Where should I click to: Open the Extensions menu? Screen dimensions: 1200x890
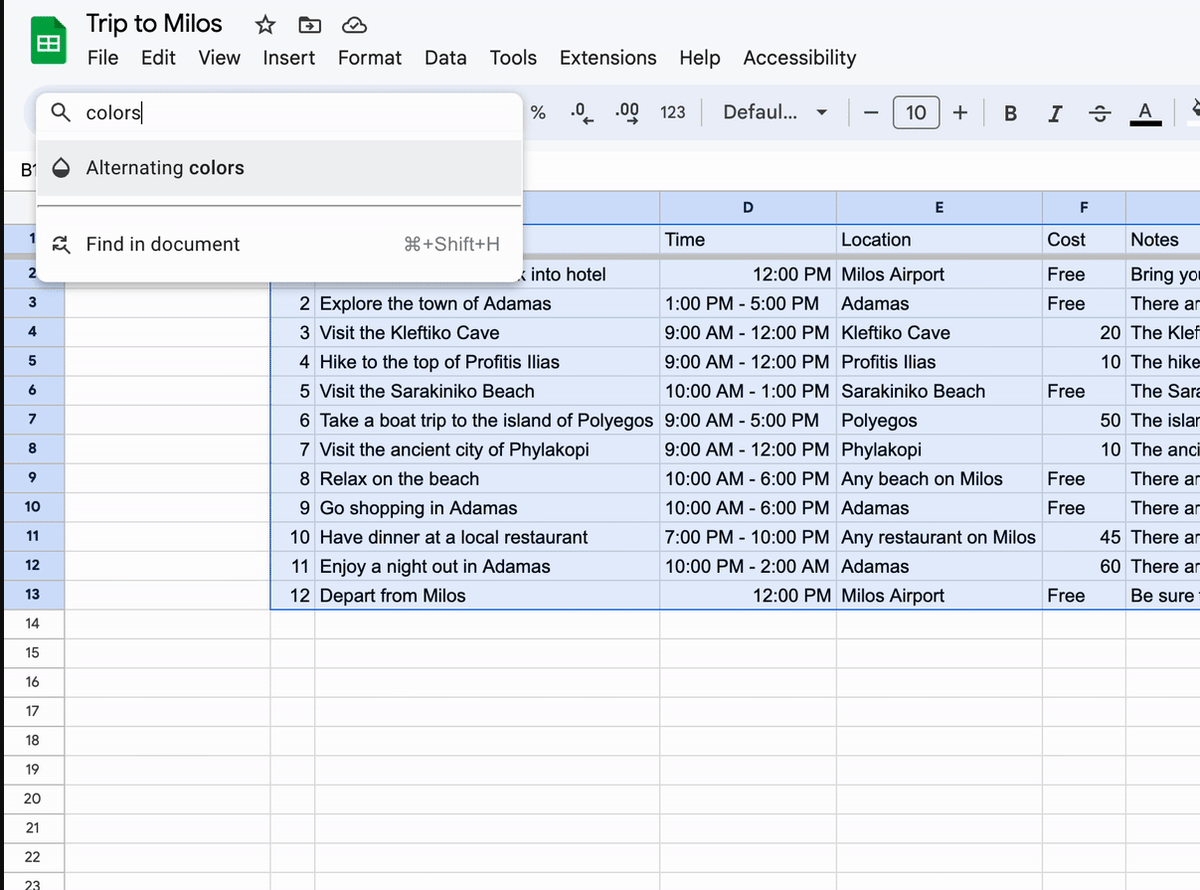tap(608, 58)
